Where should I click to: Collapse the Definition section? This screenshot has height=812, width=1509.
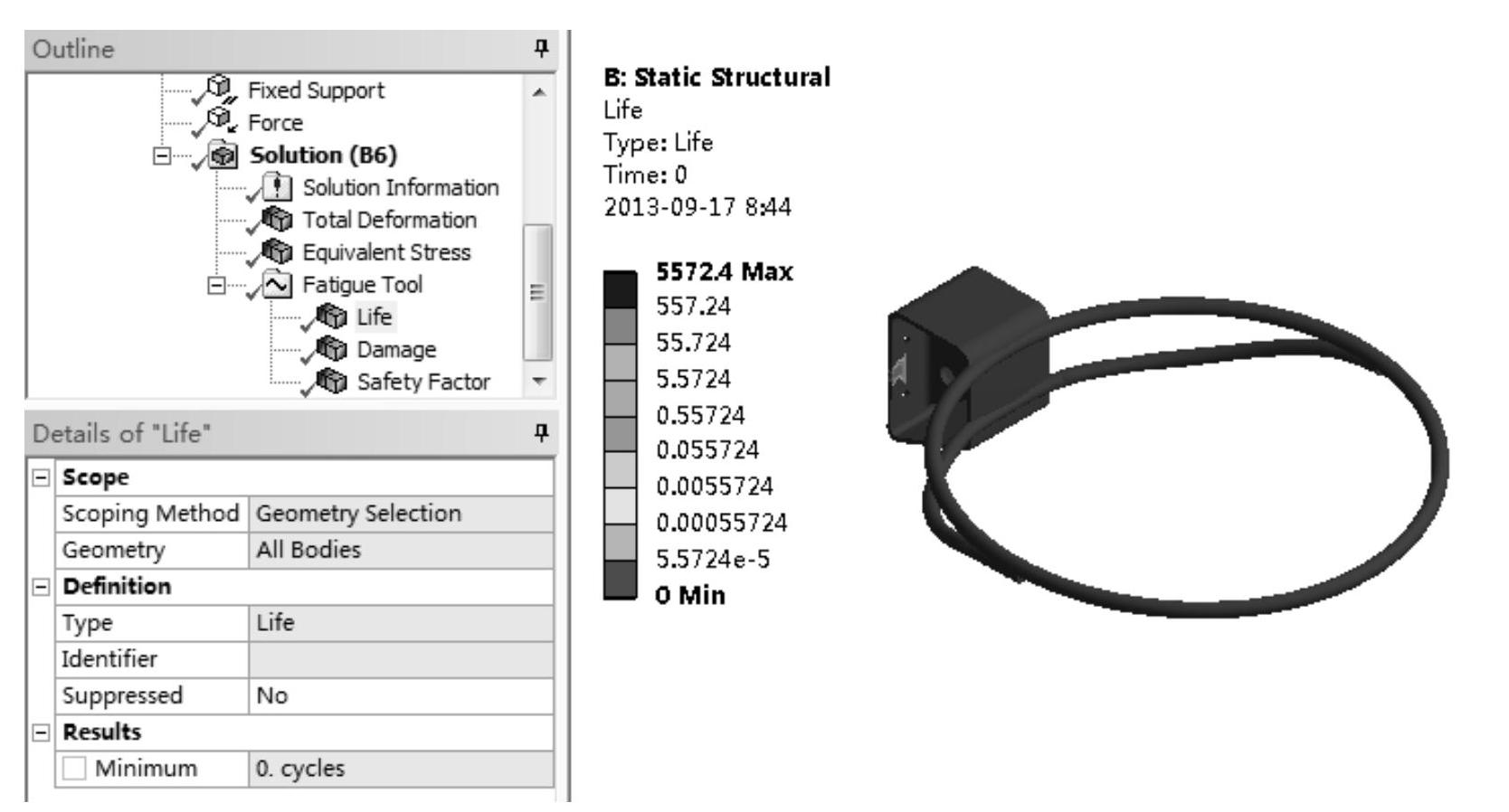pos(41,587)
